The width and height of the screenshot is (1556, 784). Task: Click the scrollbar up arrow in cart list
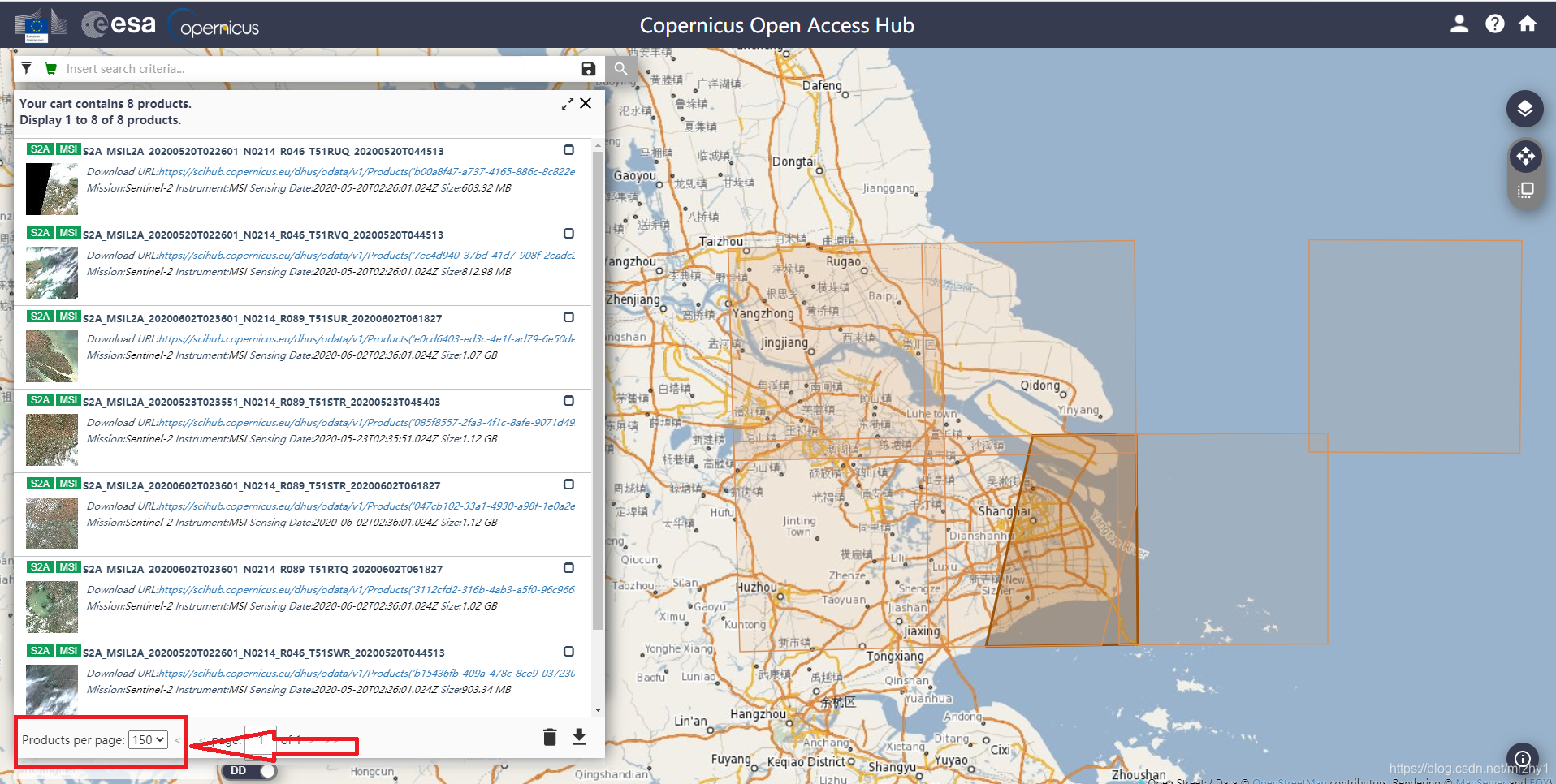[x=598, y=144]
